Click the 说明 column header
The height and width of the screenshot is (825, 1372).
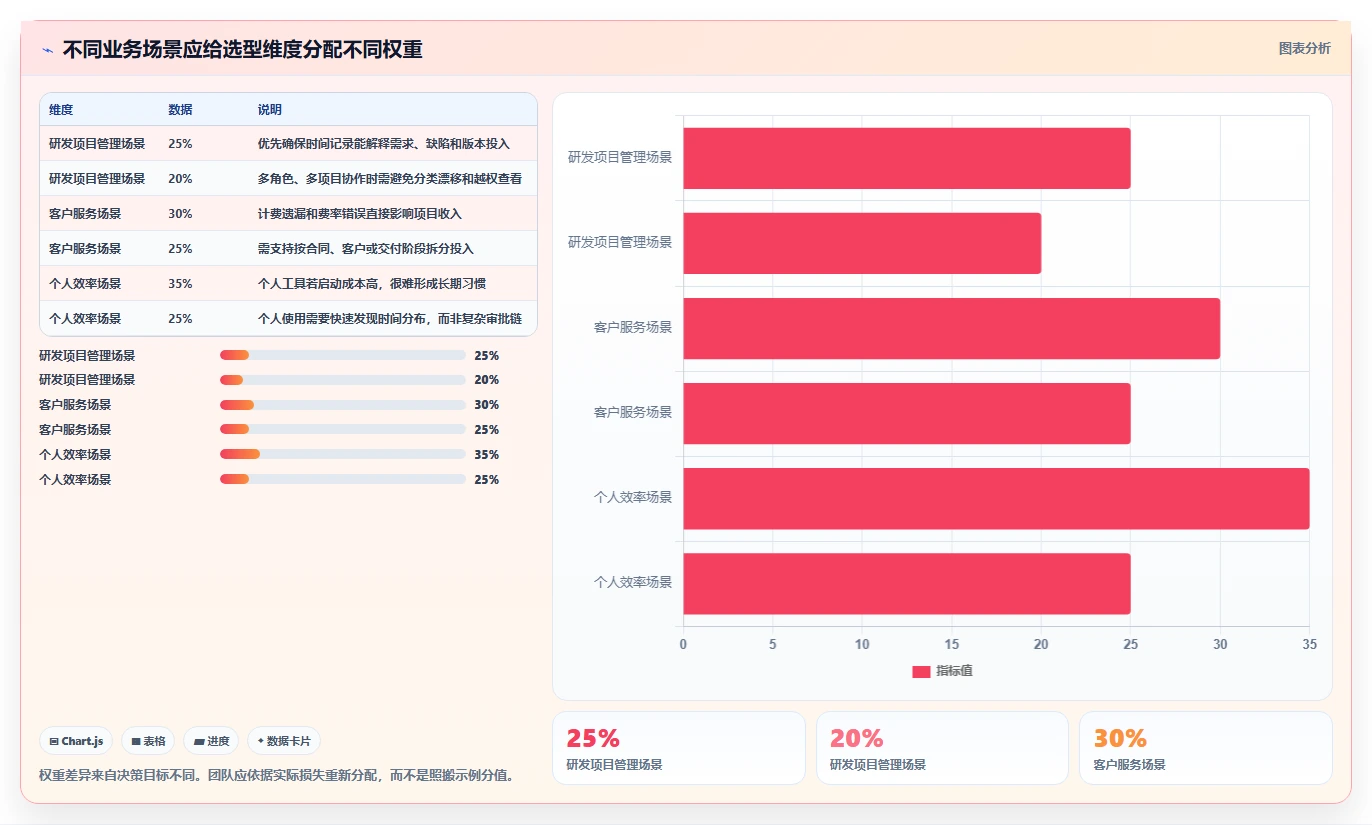[x=270, y=110]
